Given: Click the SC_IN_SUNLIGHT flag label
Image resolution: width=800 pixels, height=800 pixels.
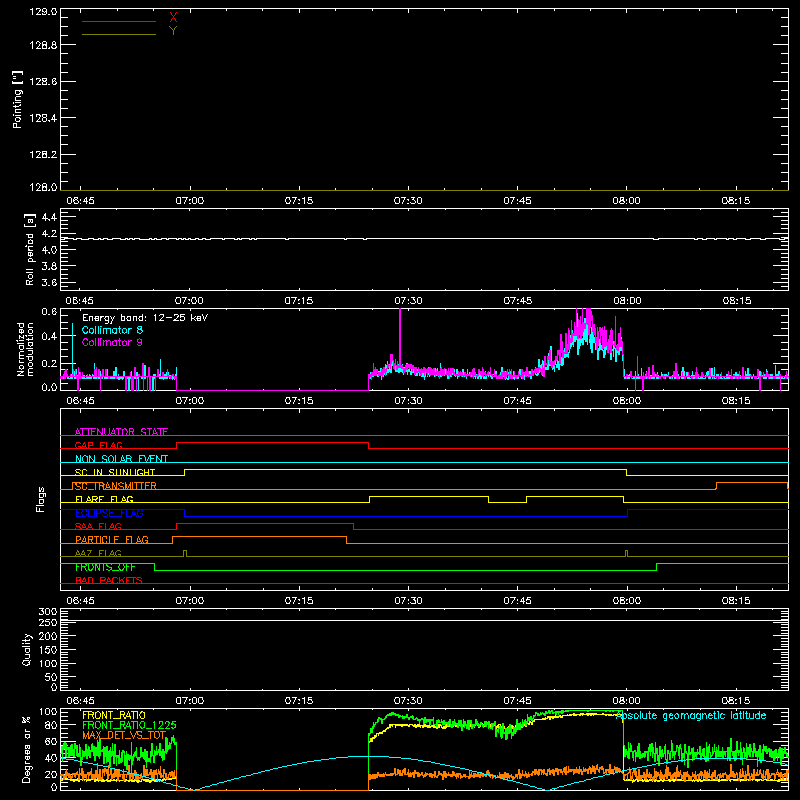Looking at the screenshot, I should pyautogui.click(x=115, y=472).
